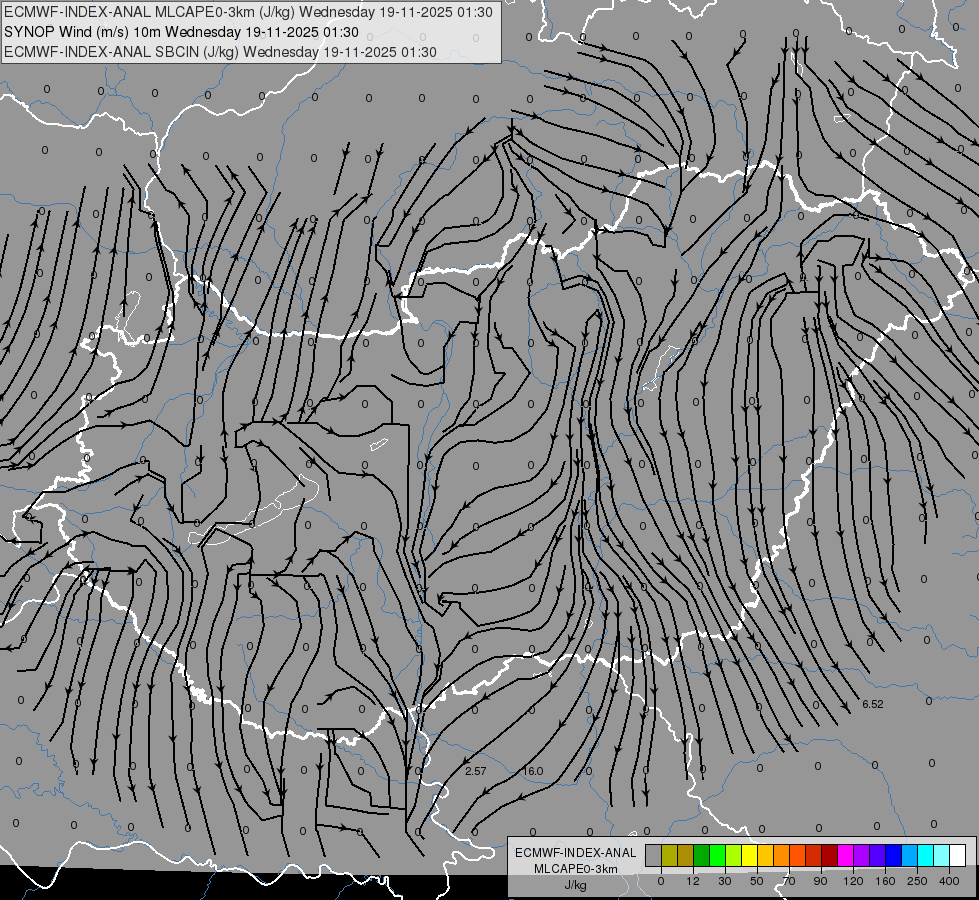Click the SBCIN title line
Image resolution: width=979 pixels, height=900 pixels.
pos(220,52)
